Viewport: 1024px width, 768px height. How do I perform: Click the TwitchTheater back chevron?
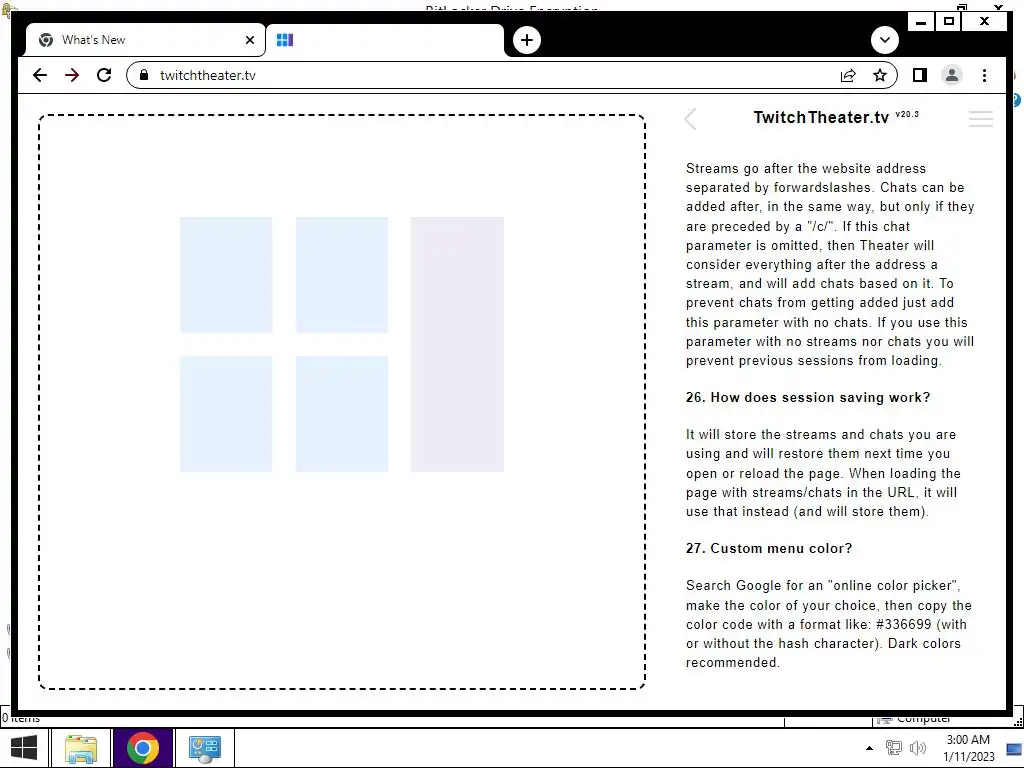(691, 119)
